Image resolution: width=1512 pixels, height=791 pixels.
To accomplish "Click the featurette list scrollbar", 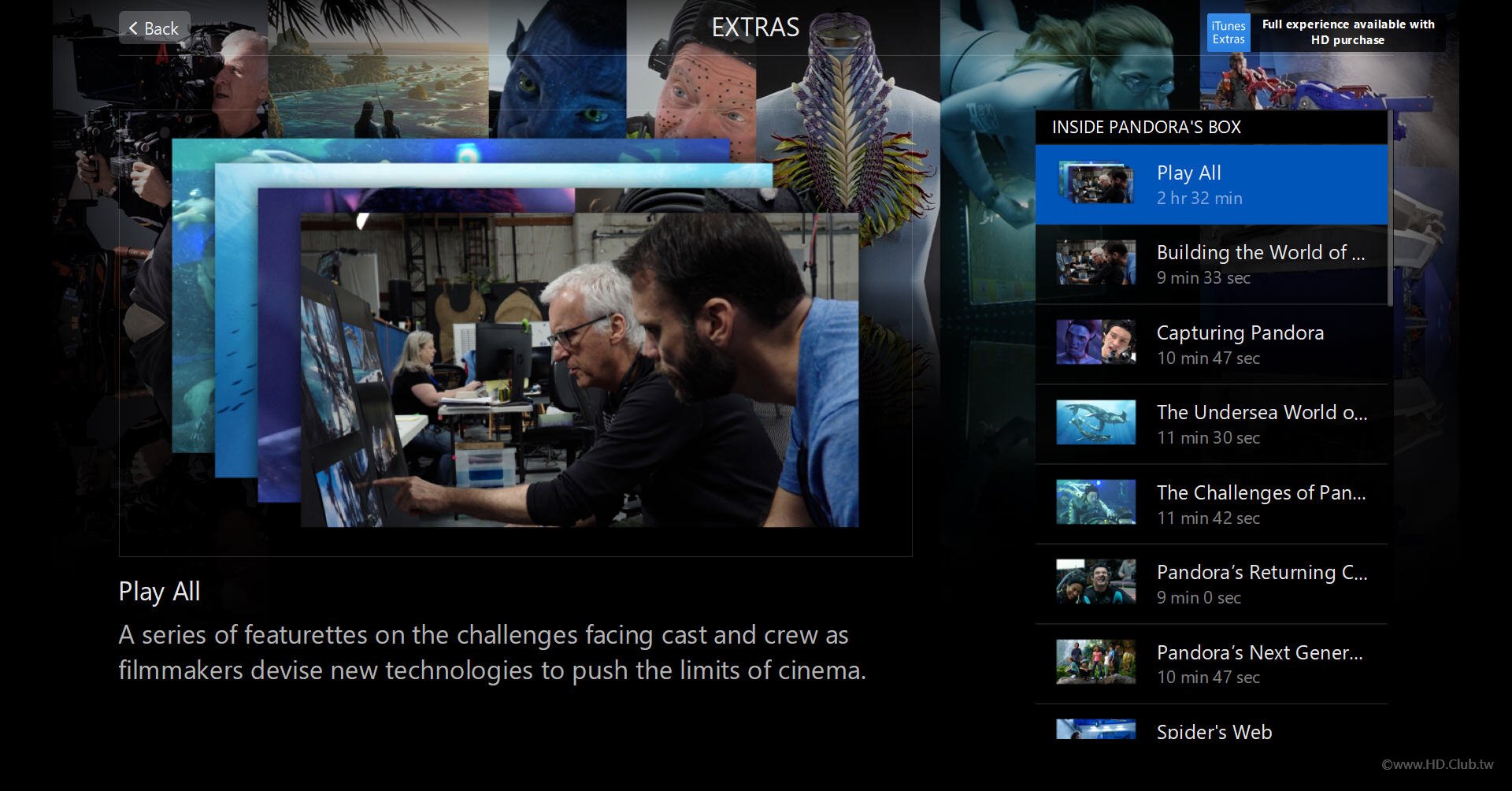I will pyautogui.click(x=1390, y=208).
